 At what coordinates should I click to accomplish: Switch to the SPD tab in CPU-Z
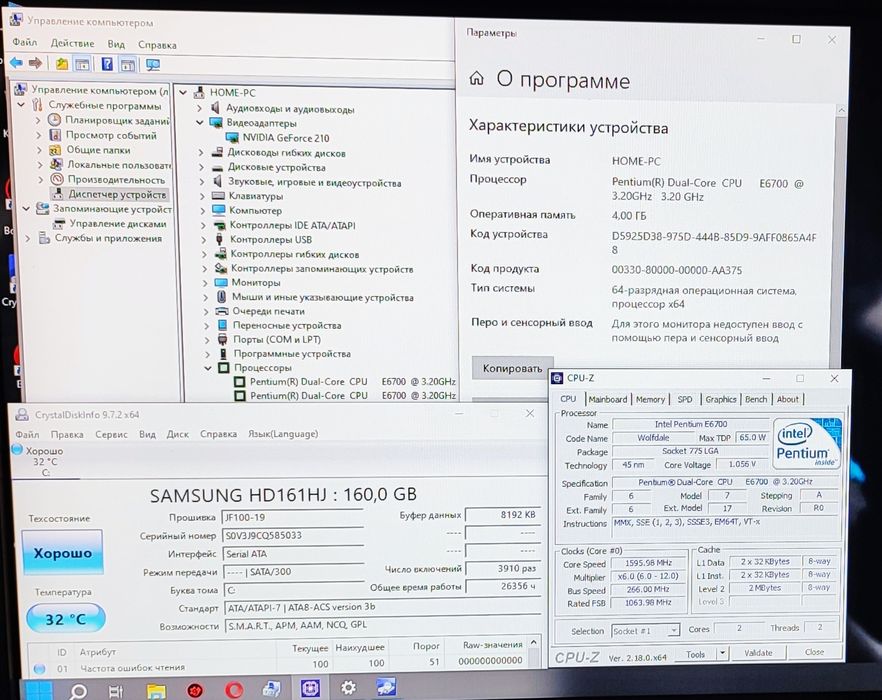pyautogui.click(x=685, y=399)
